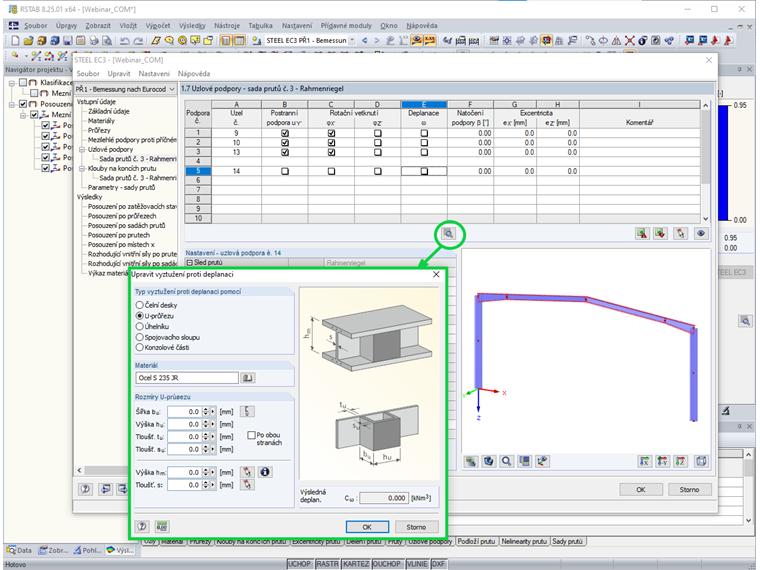760x570 pixels.
Task: Go to next load case arrow
Action: pos(377,41)
